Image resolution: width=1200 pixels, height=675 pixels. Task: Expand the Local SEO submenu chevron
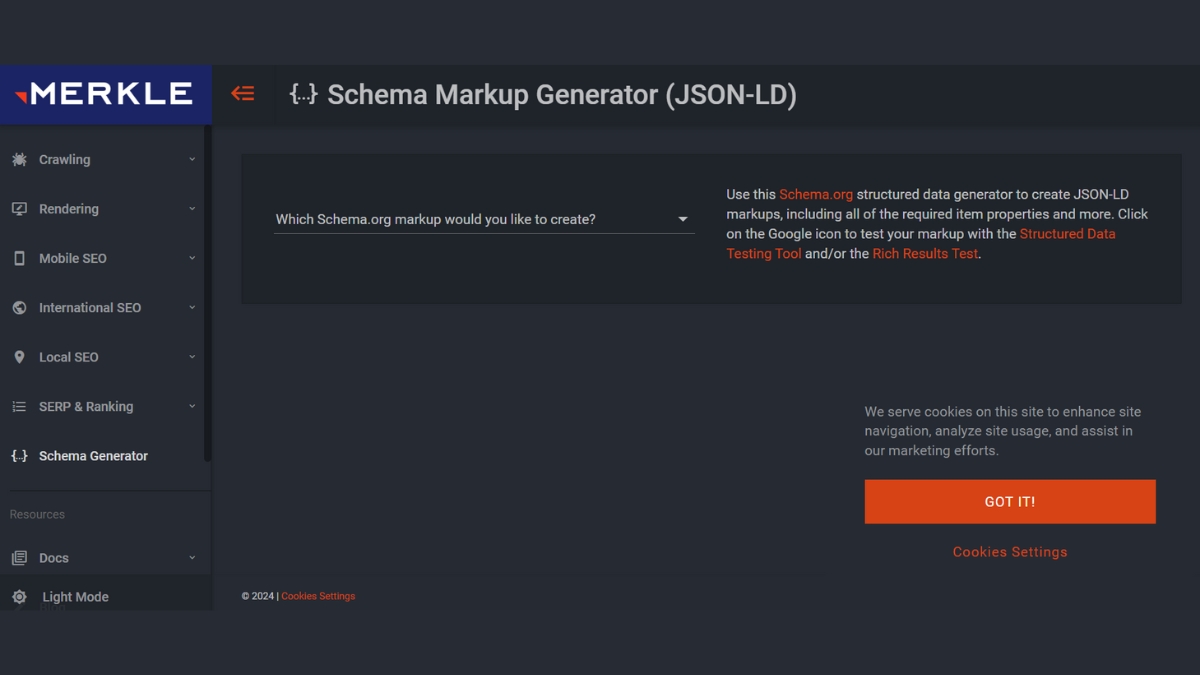192,357
